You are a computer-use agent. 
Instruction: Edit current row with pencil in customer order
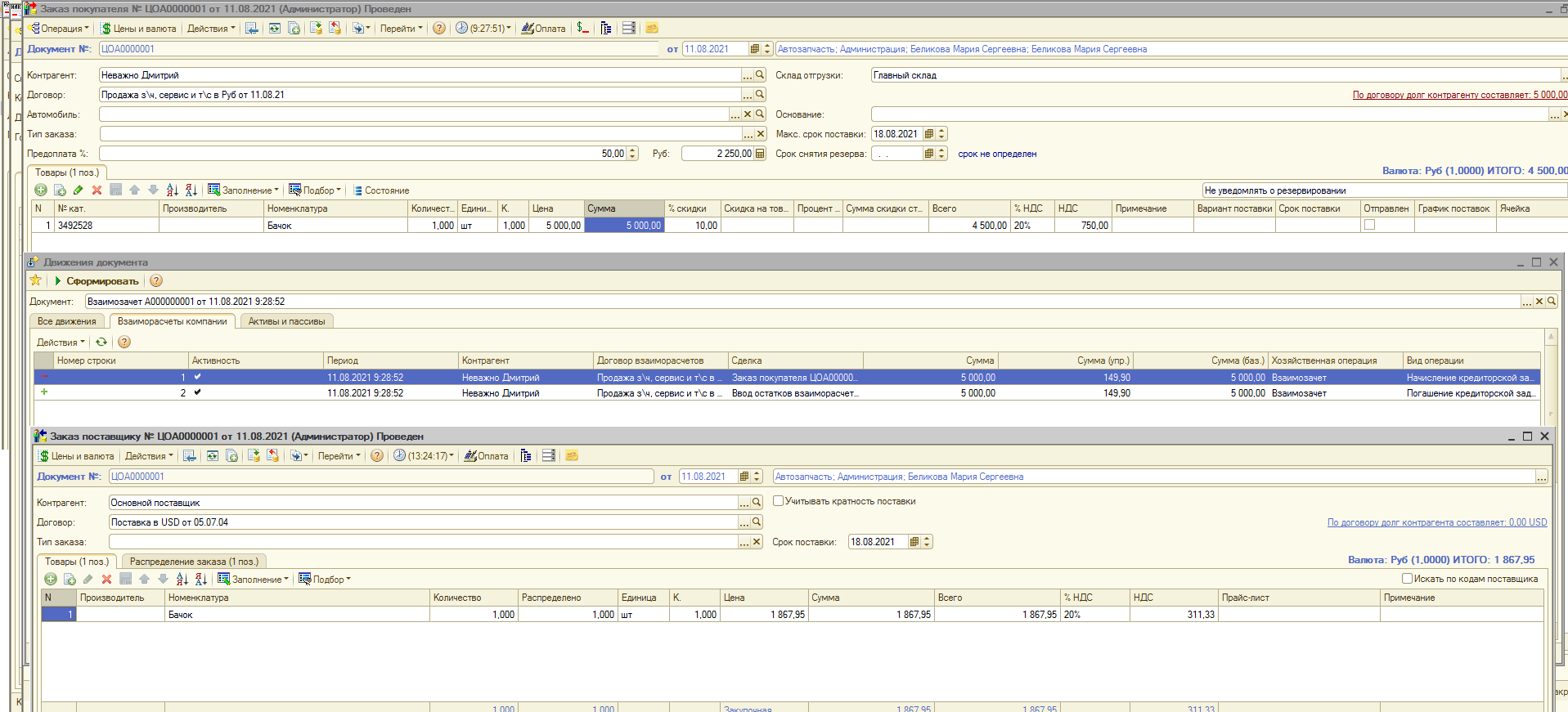pyautogui.click(x=78, y=190)
